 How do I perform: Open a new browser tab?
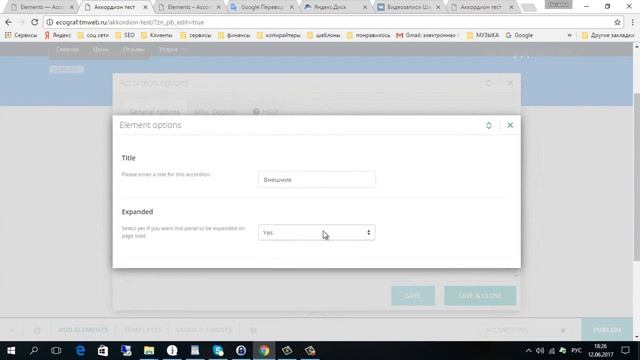(x=529, y=7)
